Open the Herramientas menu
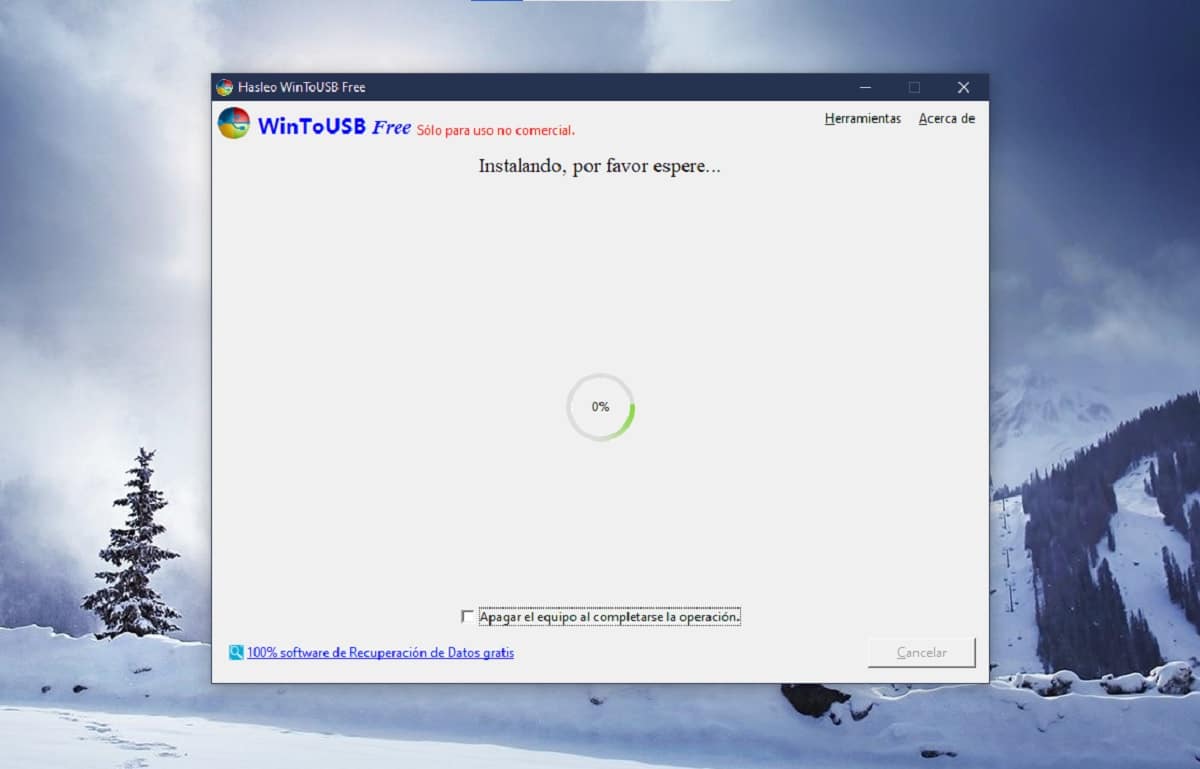Screen dimensions: 1200x769 point(862,119)
